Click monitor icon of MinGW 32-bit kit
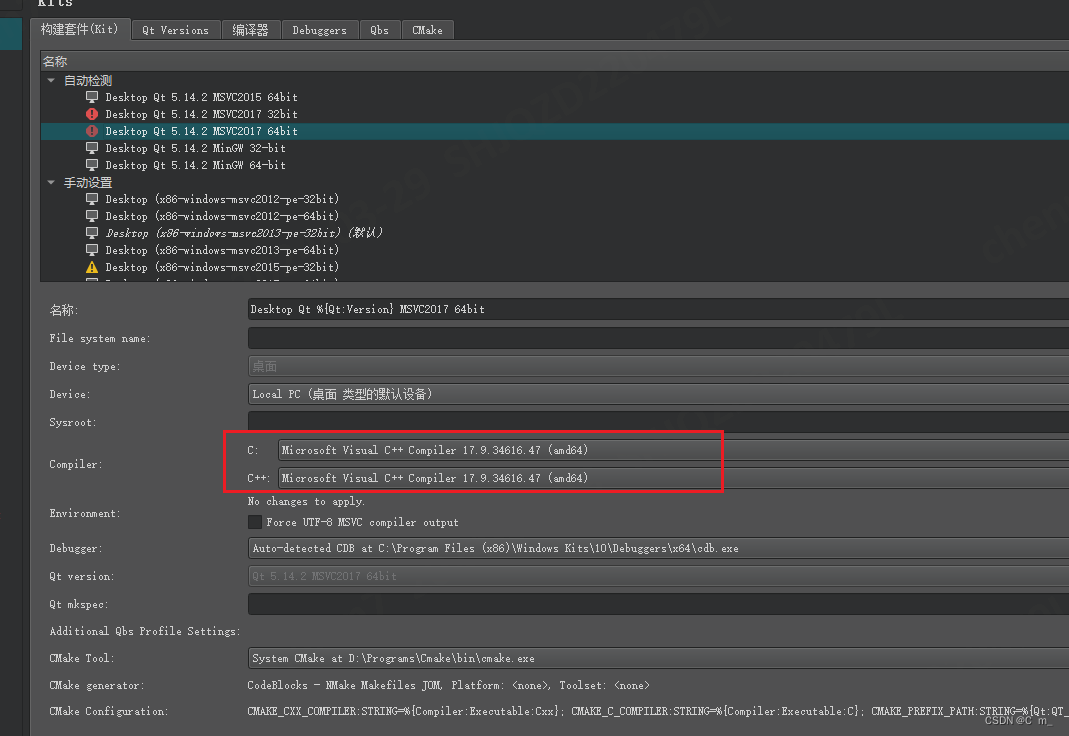1069x736 pixels. click(x=92, y=148)
